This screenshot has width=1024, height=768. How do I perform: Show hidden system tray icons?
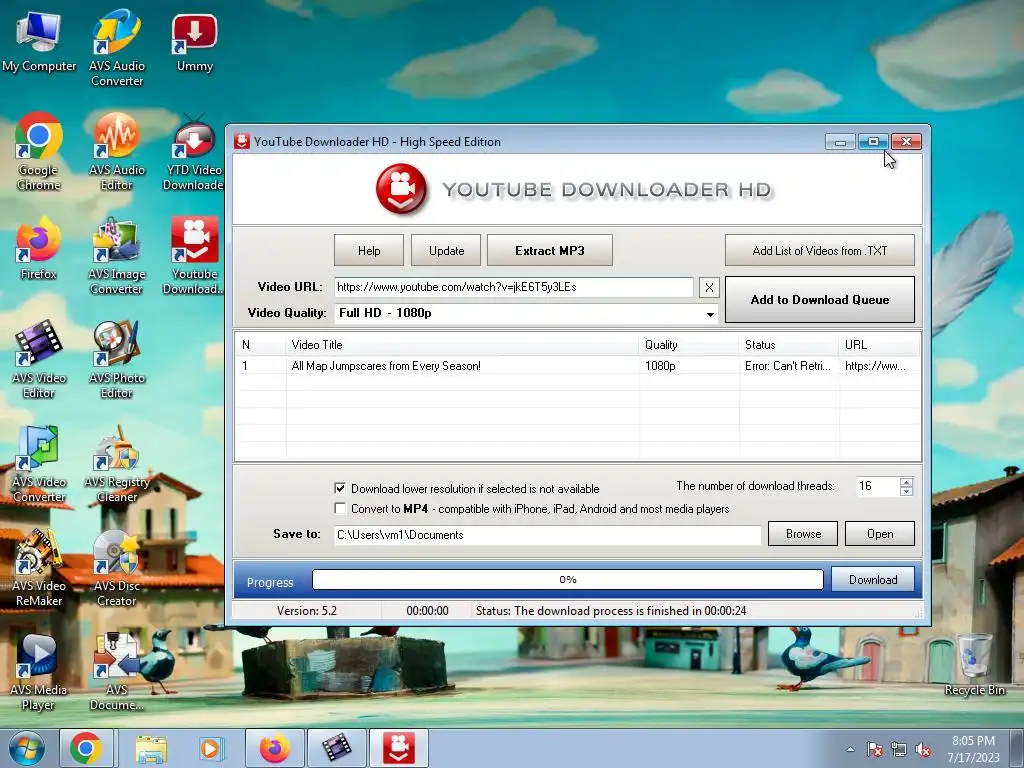(x=850, y=750)
